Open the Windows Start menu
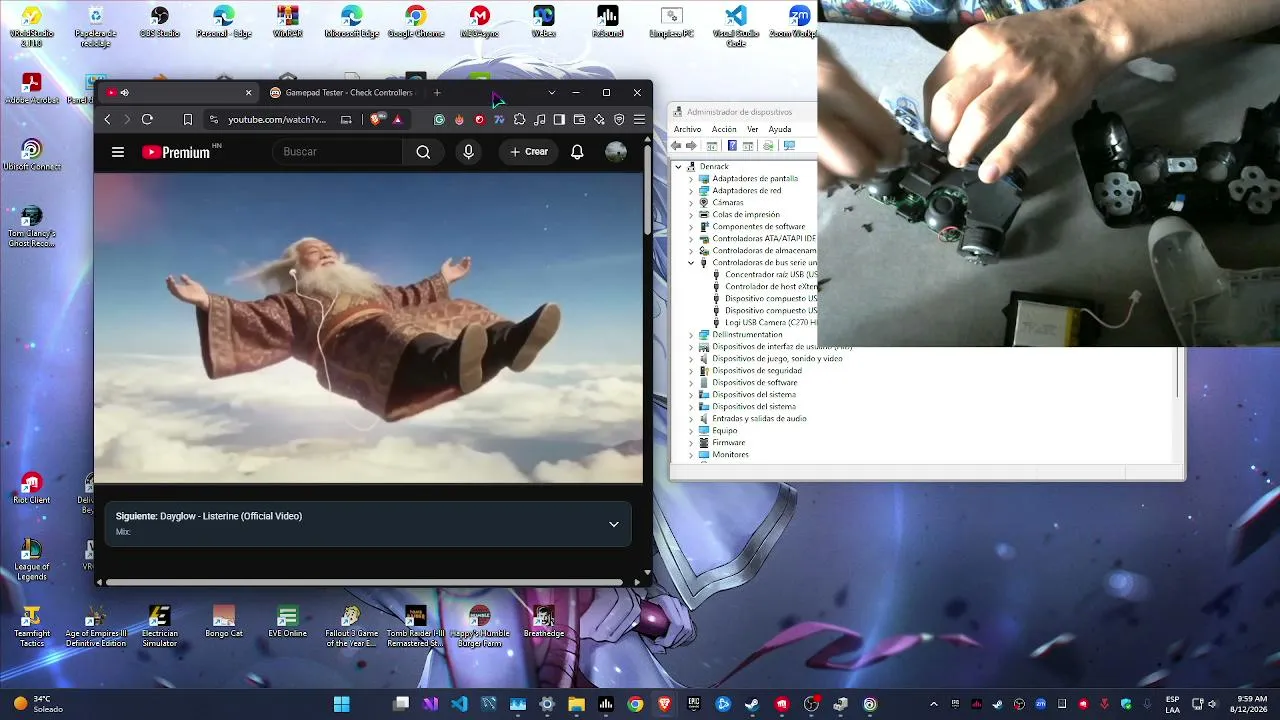This screenshot has height=720, width=1280. click(342, 704)
